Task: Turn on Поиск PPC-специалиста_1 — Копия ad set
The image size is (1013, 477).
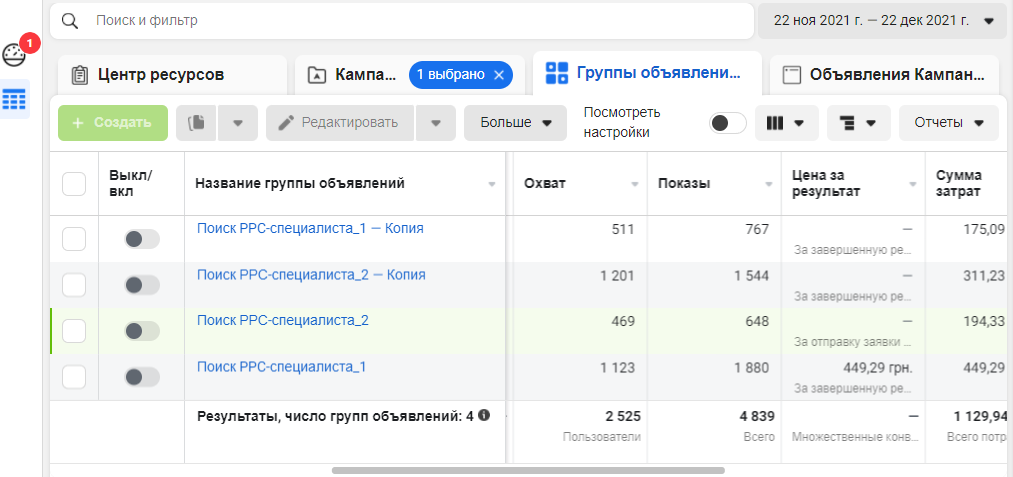Action: point(141,239)
